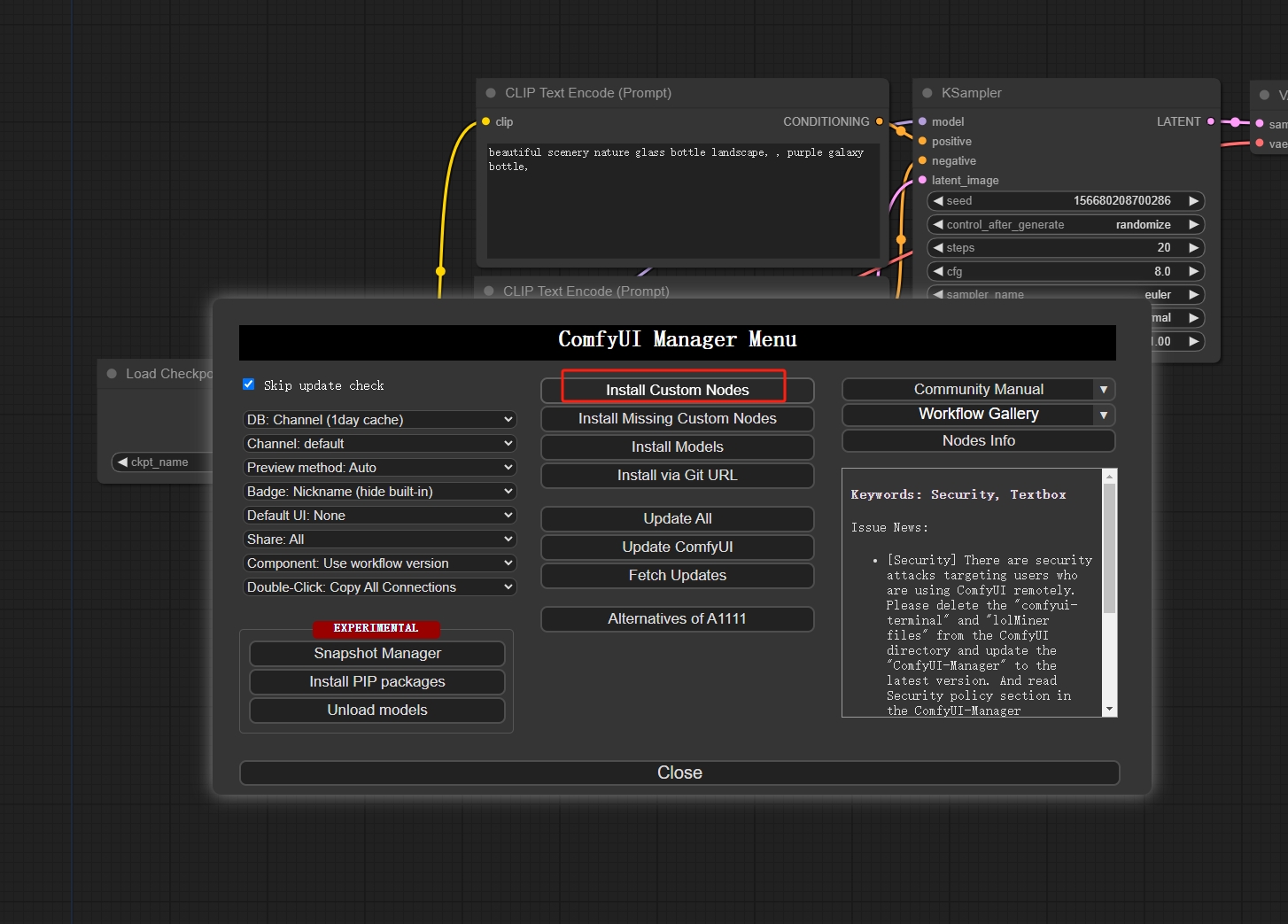Click KSampler's model input port
Screen dimensions: 1288x924
click(923, 121)
